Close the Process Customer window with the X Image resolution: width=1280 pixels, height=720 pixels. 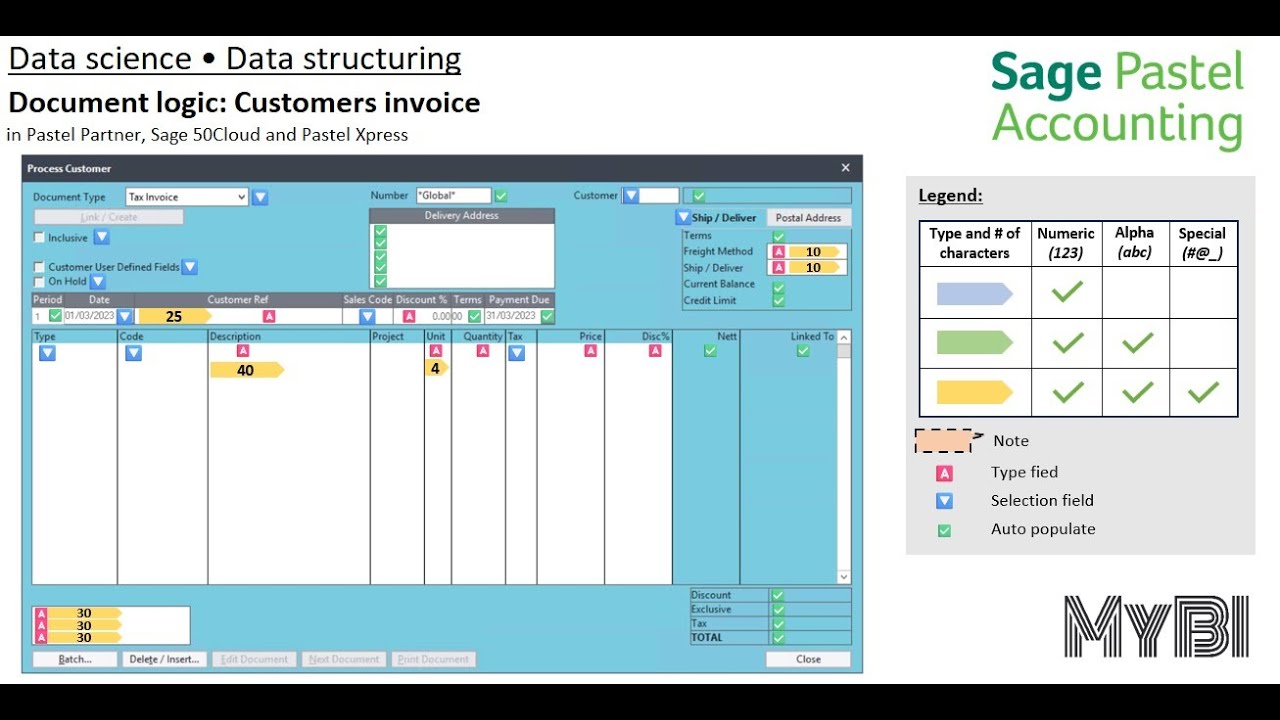tap(845, 168)
